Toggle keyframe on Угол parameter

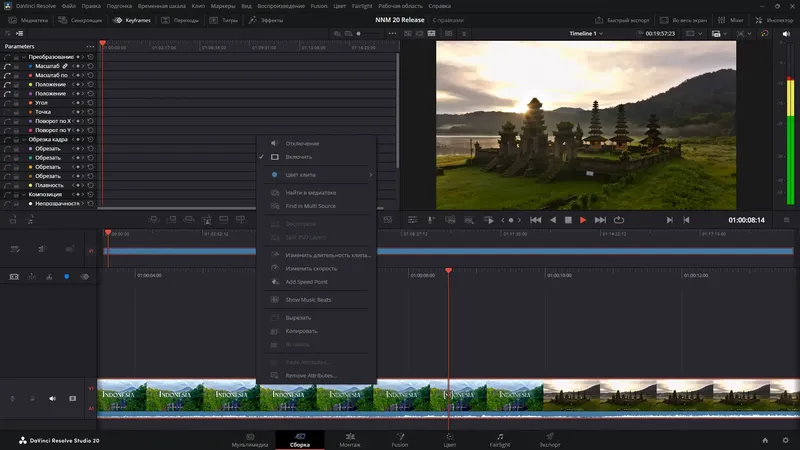coord(77,102)
